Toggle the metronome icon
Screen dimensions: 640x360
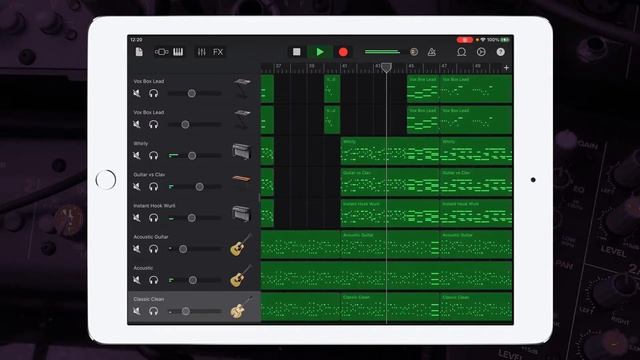click(x=431, y=52)
